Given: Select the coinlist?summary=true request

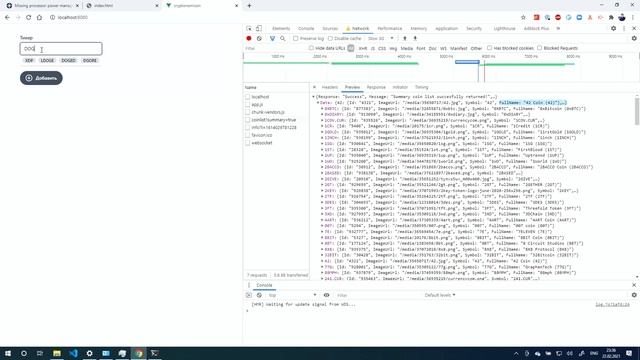Looking at the screenshot, I should coord(276,120).
